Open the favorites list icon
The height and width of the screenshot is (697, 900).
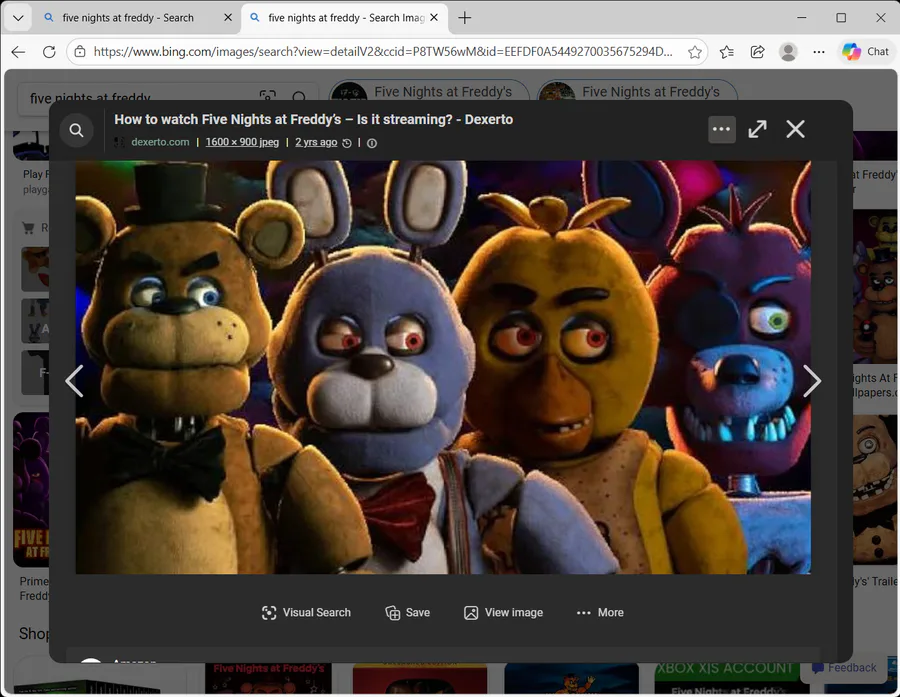point(727,52)
